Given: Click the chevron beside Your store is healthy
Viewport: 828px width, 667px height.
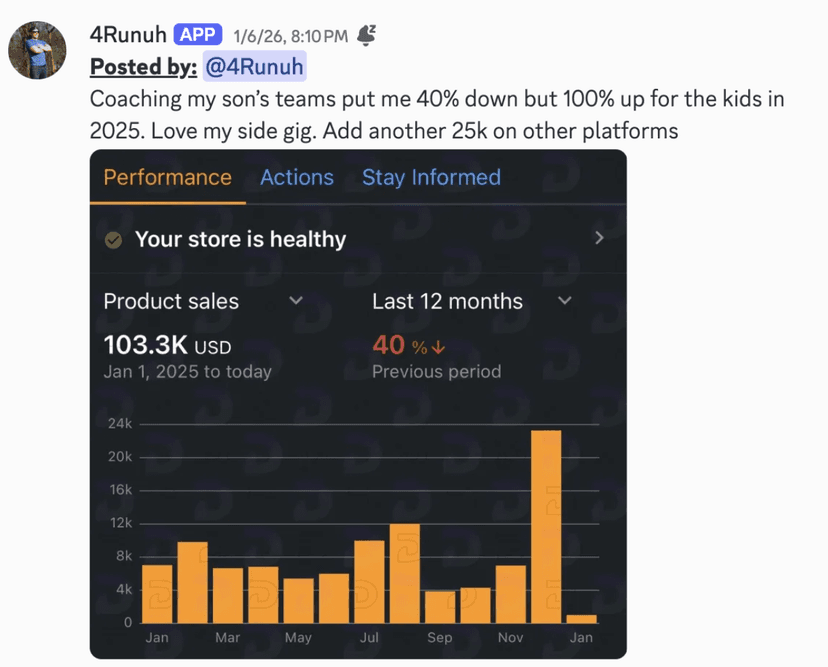Looking at the screenshot, I should point(598,238).
